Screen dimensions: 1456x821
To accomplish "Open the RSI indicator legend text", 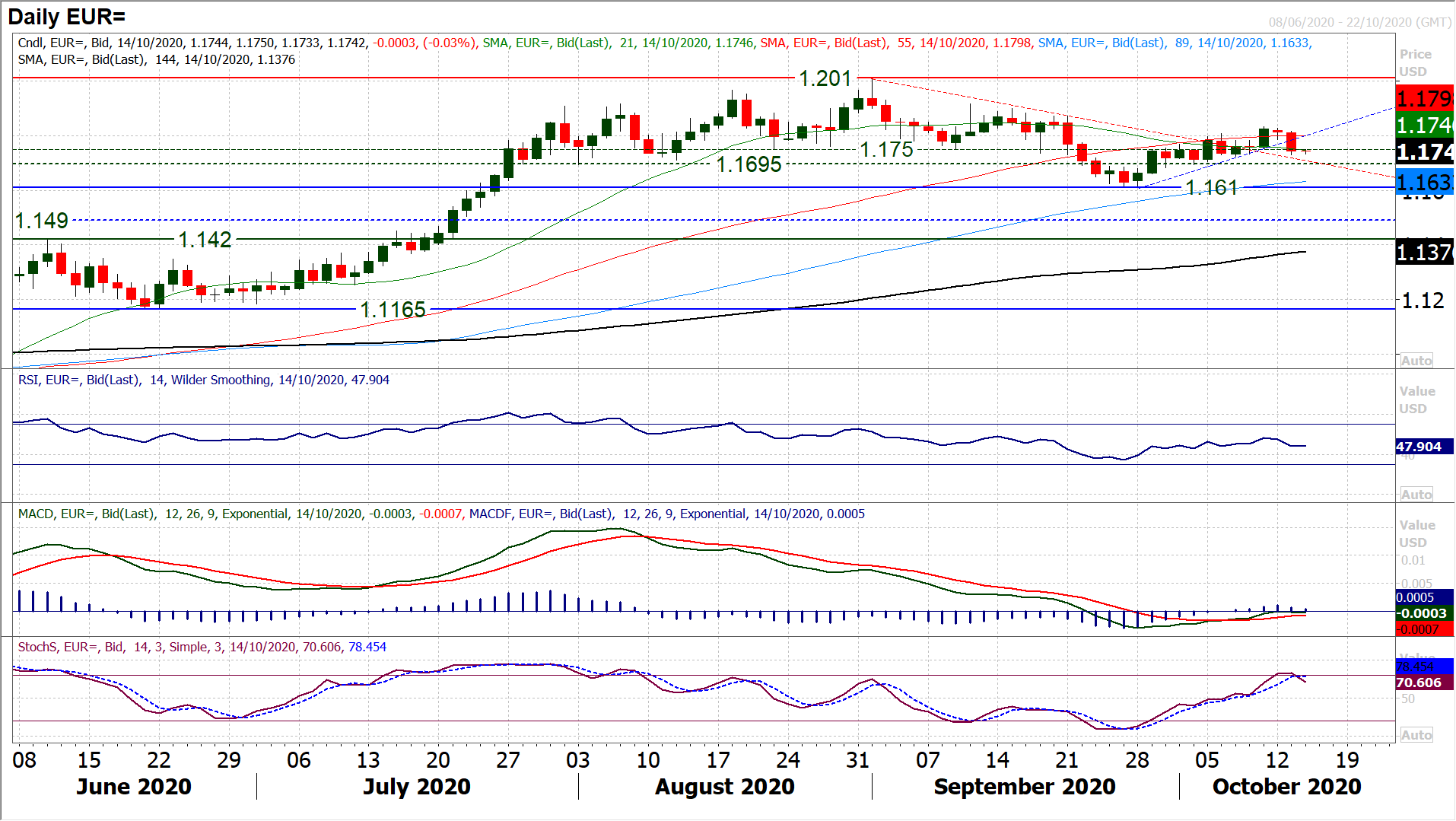I will (x=204, y=380).
